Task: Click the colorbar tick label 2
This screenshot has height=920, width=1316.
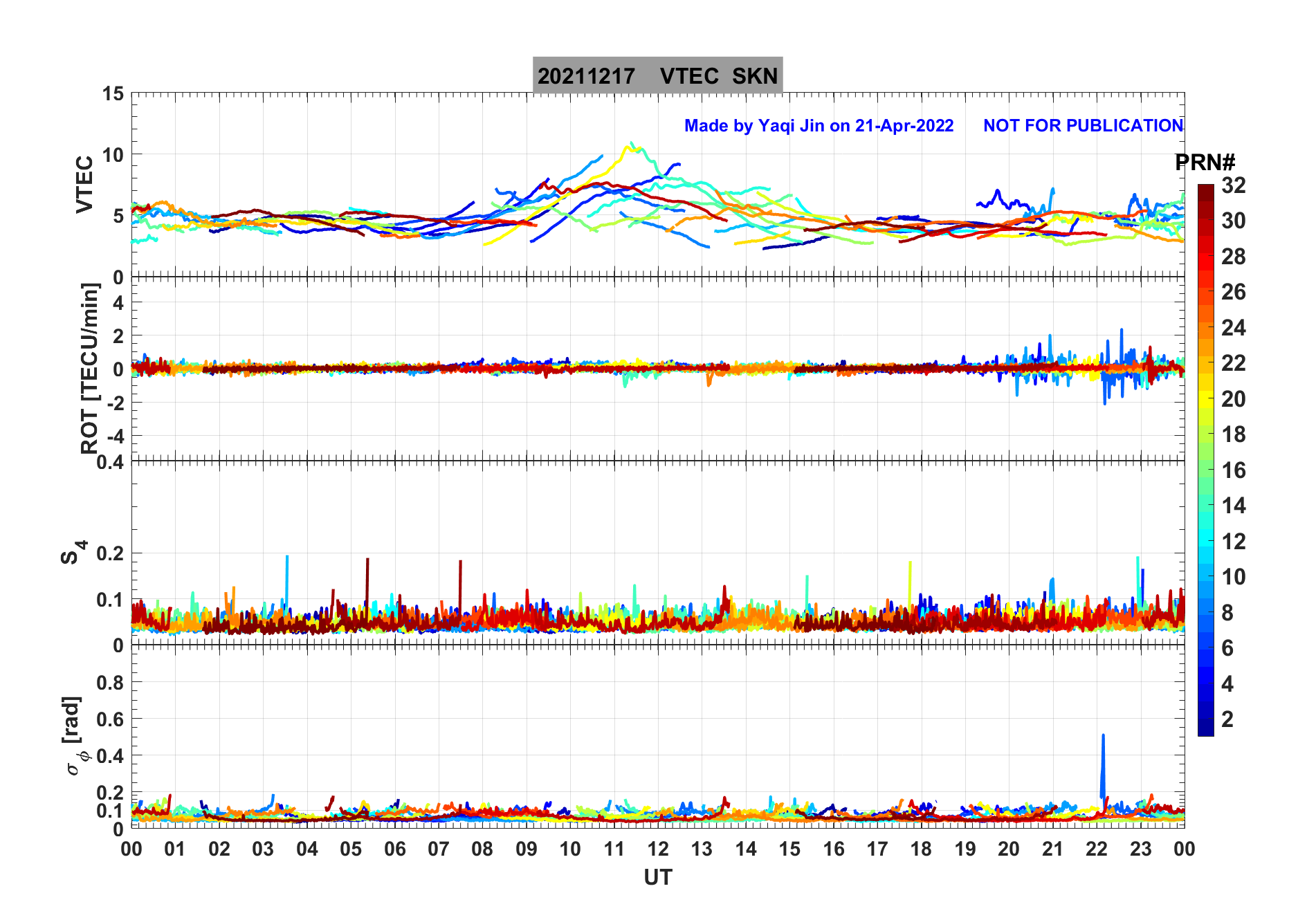Action: click(1227, 719)
